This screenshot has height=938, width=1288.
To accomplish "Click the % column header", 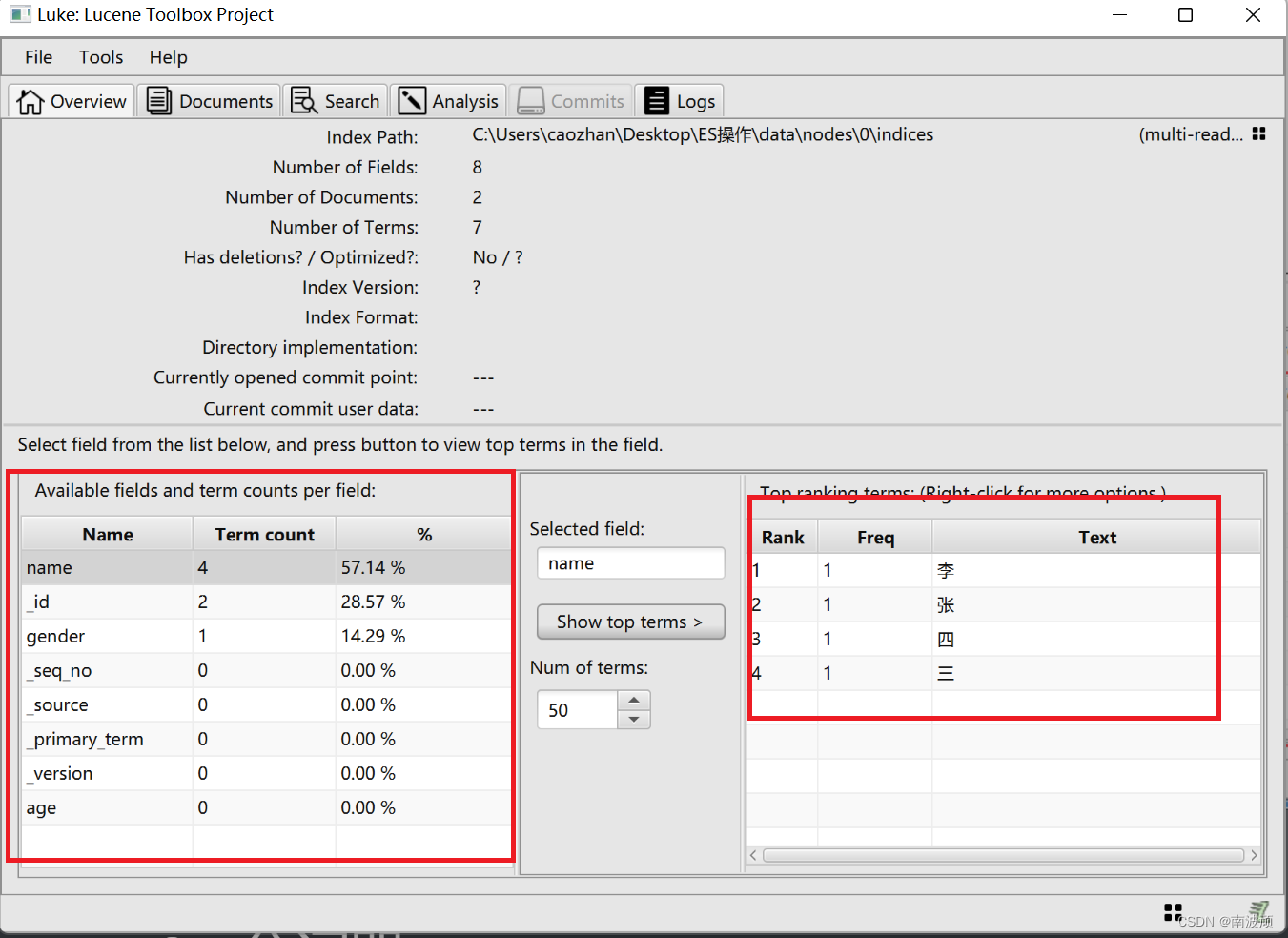I will point(424,535).
